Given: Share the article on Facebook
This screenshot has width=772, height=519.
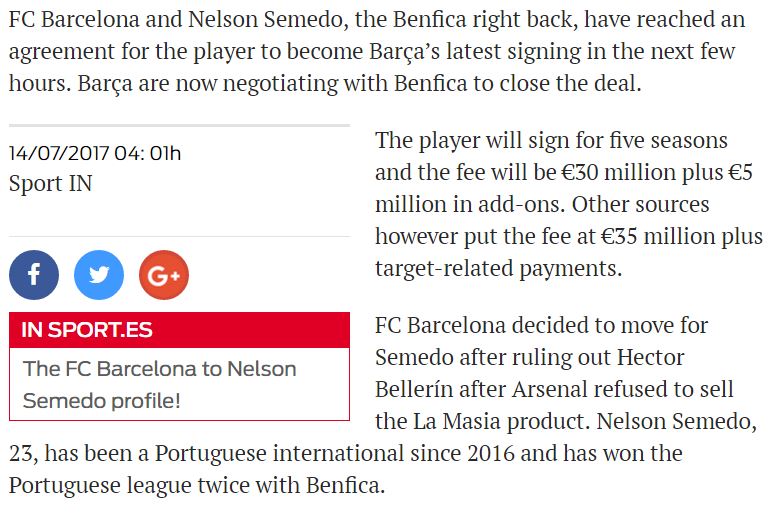Looking at the screenshot, I should 34,275.
